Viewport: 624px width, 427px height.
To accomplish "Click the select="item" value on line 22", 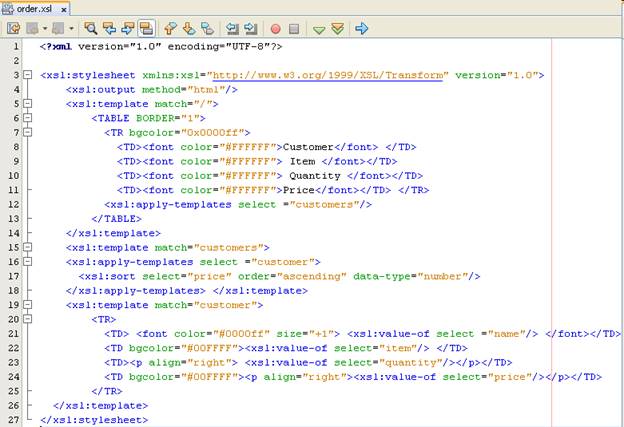I will pyautogui.click(x=398, y=348).
